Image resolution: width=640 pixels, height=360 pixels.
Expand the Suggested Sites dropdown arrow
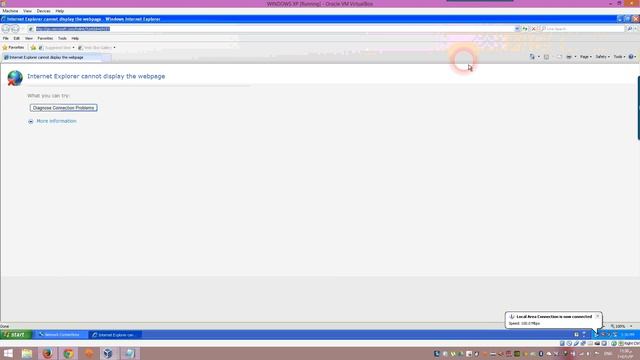click(x=73, y=48)
